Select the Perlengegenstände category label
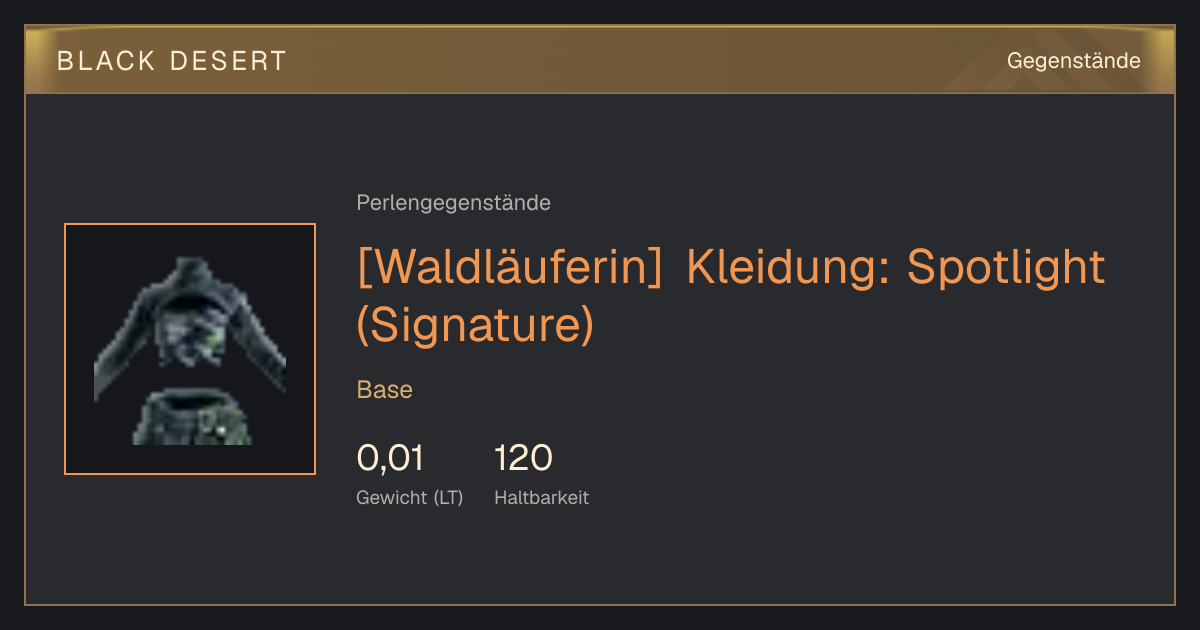This screenshot has width=1200, height=630. coord(453,203)
